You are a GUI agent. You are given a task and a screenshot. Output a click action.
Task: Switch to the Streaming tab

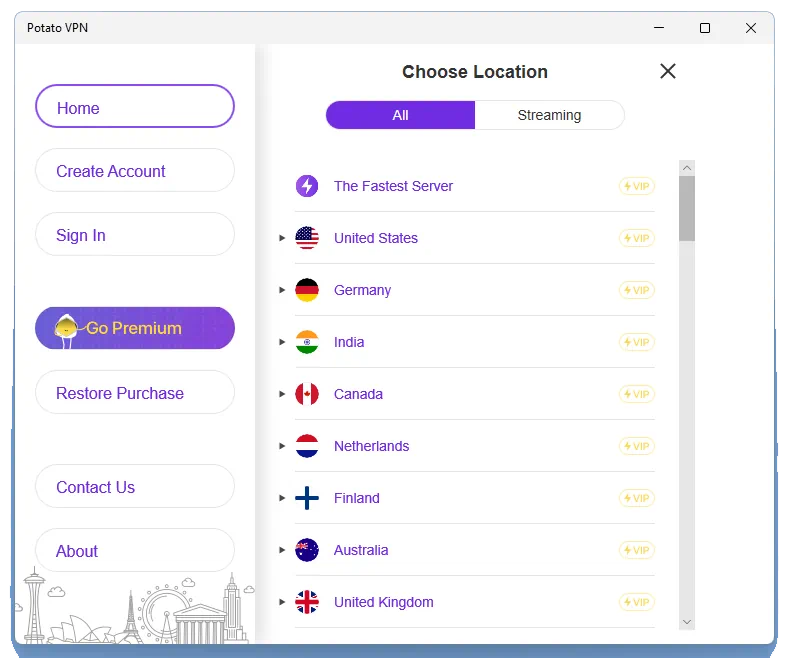(x=549, y=115)
